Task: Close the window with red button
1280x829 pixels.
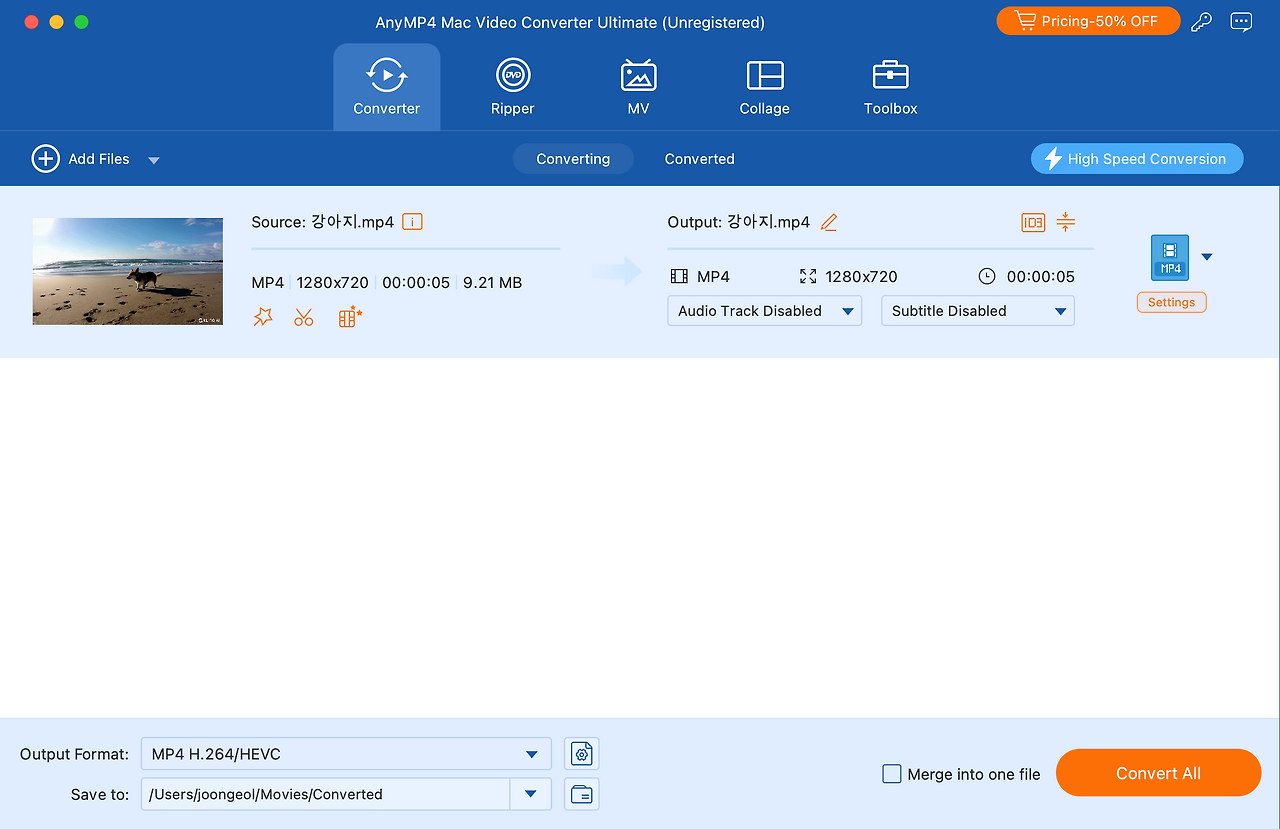Action: point(30,22)
